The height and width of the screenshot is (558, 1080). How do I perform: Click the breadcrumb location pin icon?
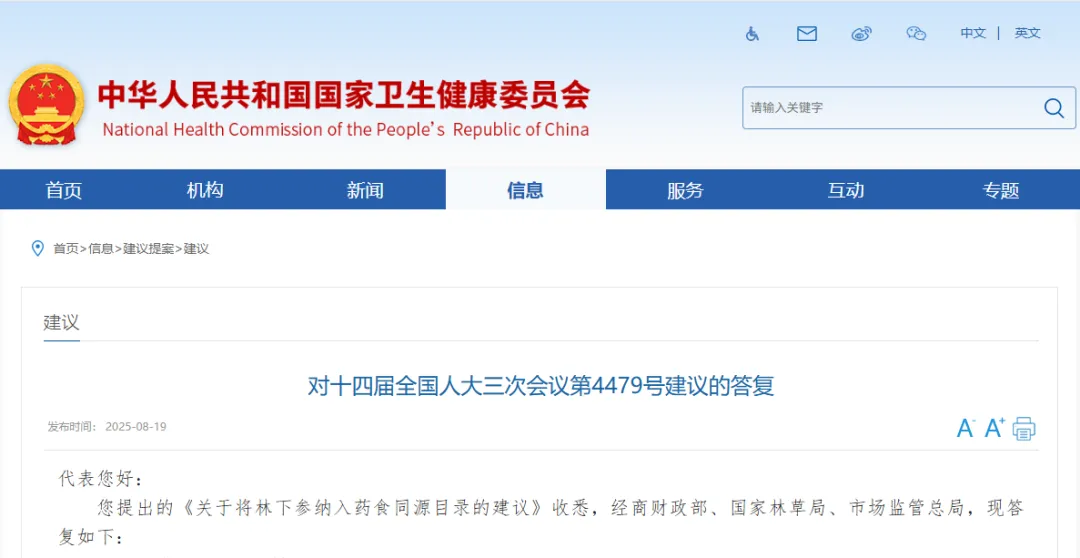tap(38, 248)
